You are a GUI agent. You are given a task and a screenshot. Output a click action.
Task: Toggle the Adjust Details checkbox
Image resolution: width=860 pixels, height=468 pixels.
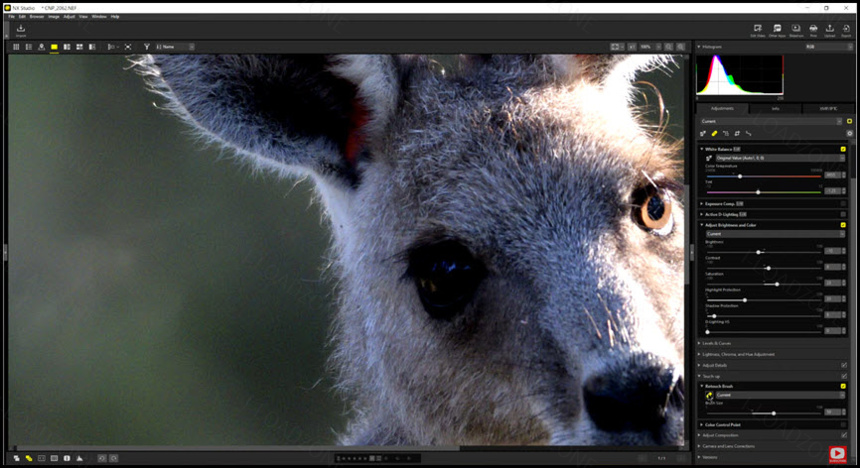coord(844,365)
